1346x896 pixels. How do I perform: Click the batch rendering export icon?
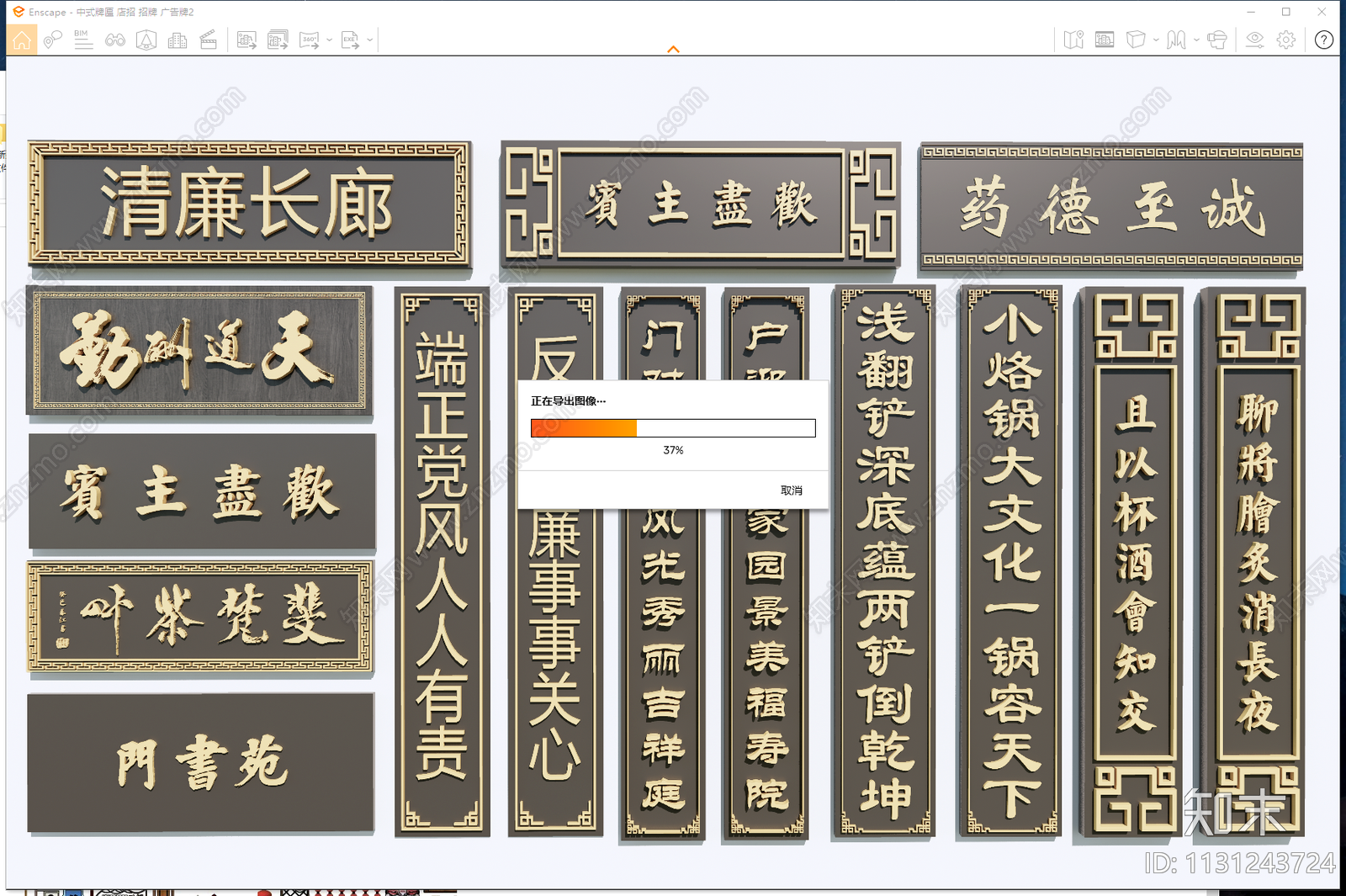[278, 40]
